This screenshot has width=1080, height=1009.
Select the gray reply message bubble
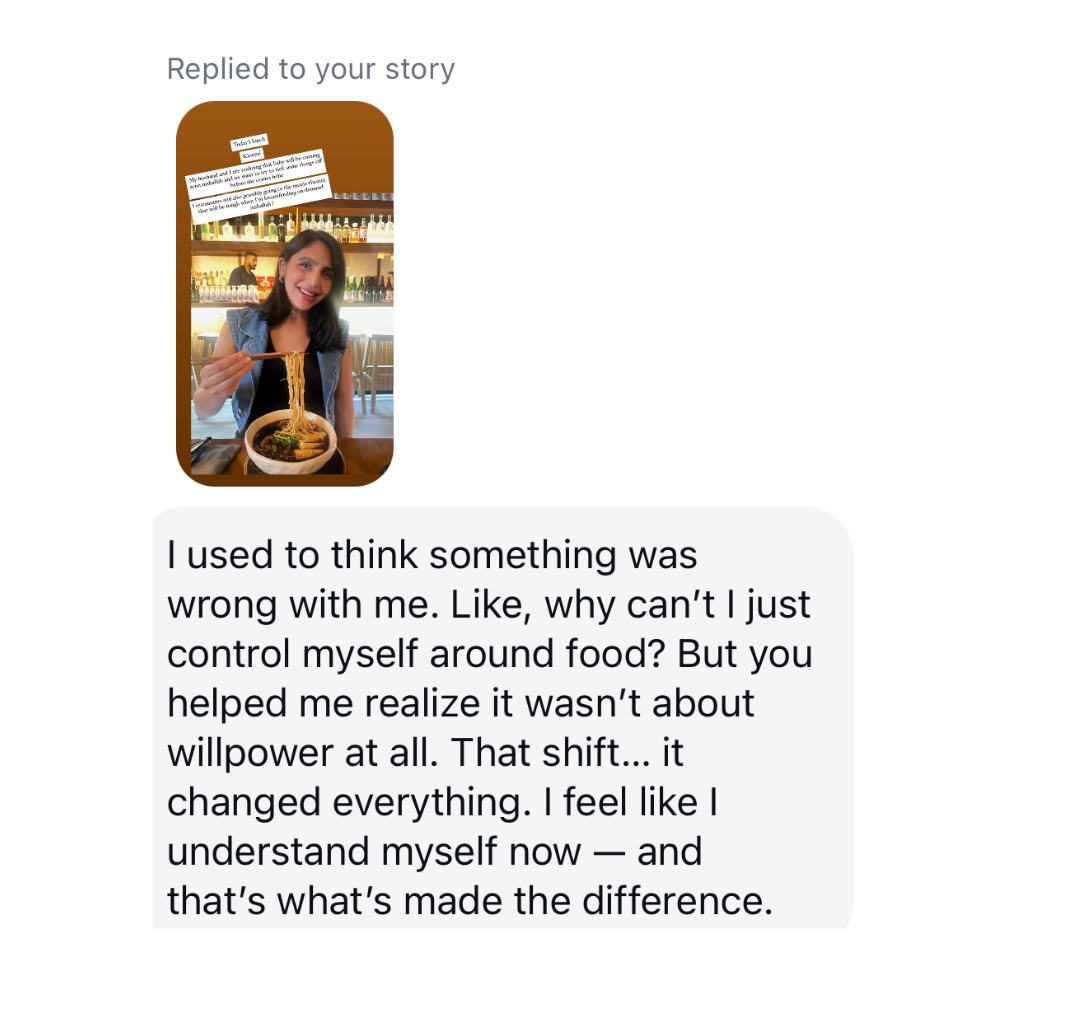point(502,718)
